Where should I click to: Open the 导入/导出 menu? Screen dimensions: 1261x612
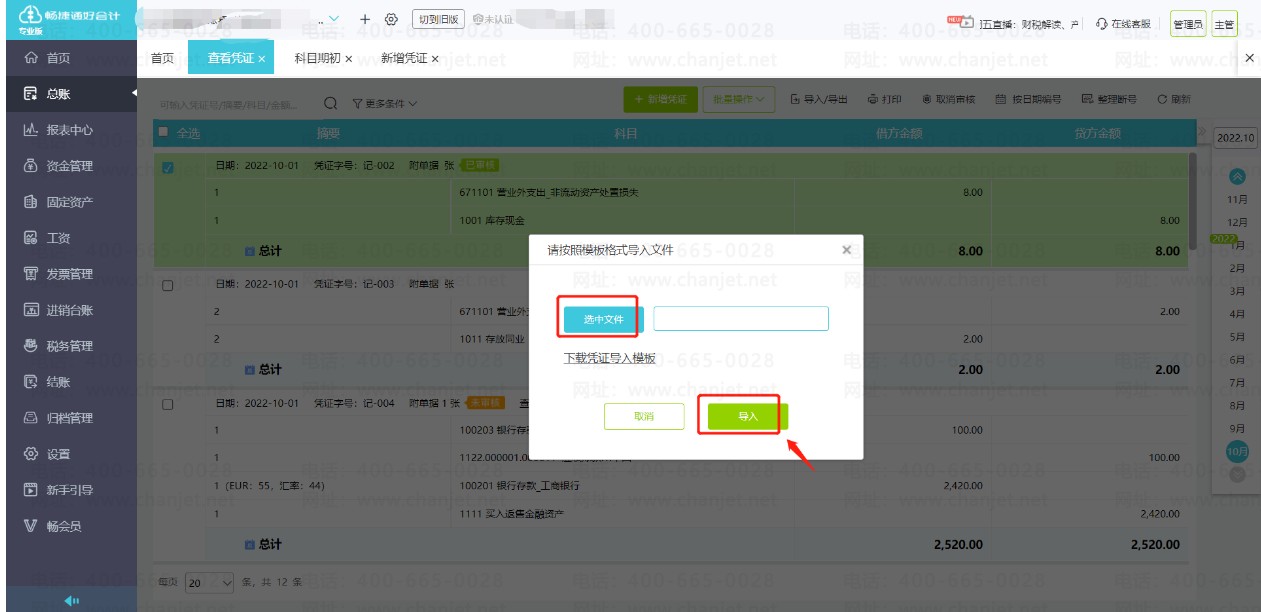pyautogui.click(x=819, y=100)
